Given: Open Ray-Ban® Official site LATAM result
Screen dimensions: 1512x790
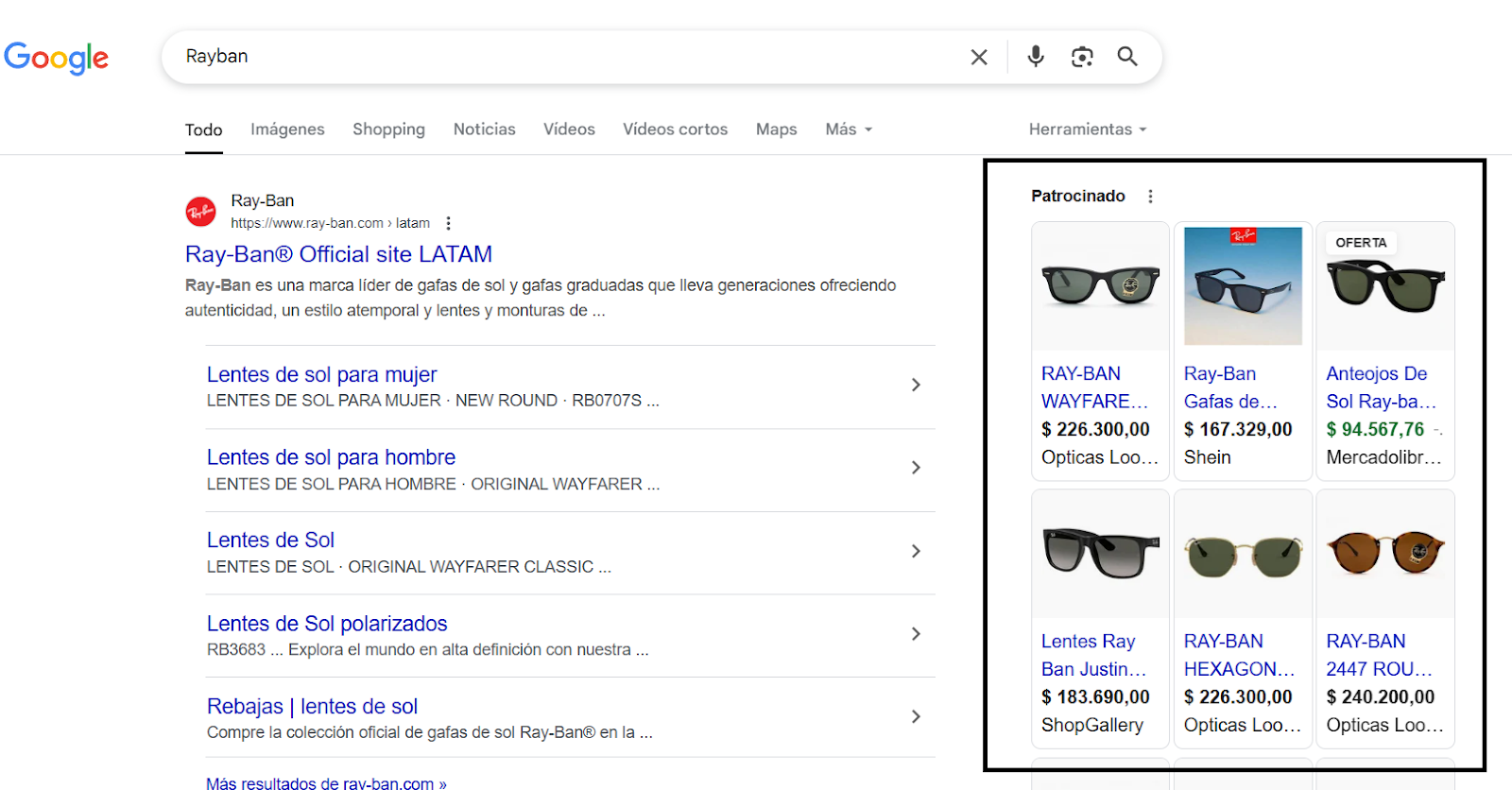Looking at the screenshot, I should click(x=338, y=254).
